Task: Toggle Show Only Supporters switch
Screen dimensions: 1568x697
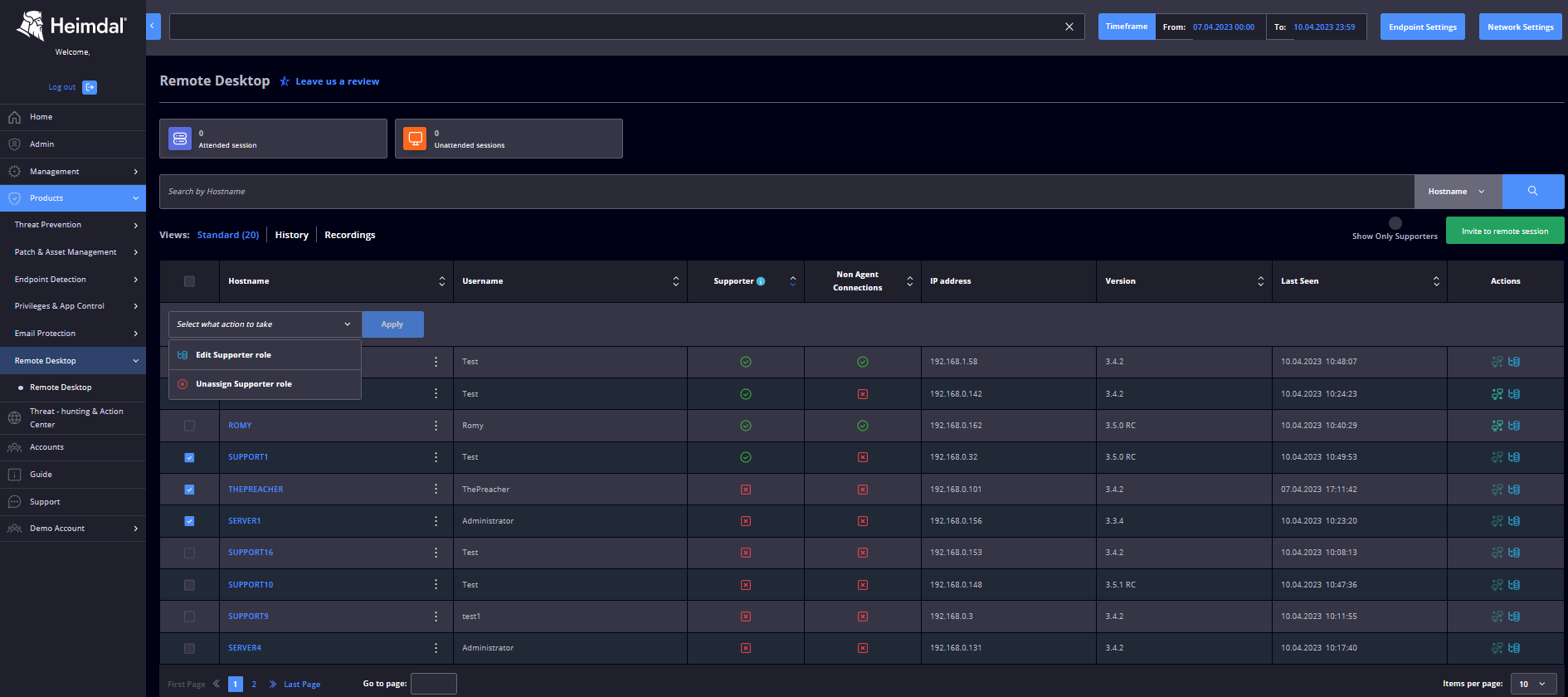Action: [x=1395, y=223]
